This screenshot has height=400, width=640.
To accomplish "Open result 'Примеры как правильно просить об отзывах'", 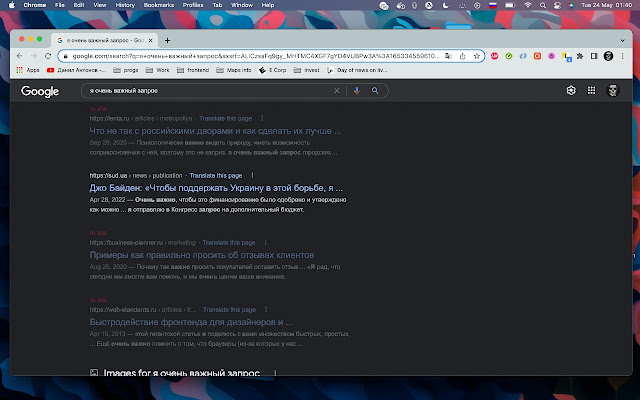I will tap(202, 255).
